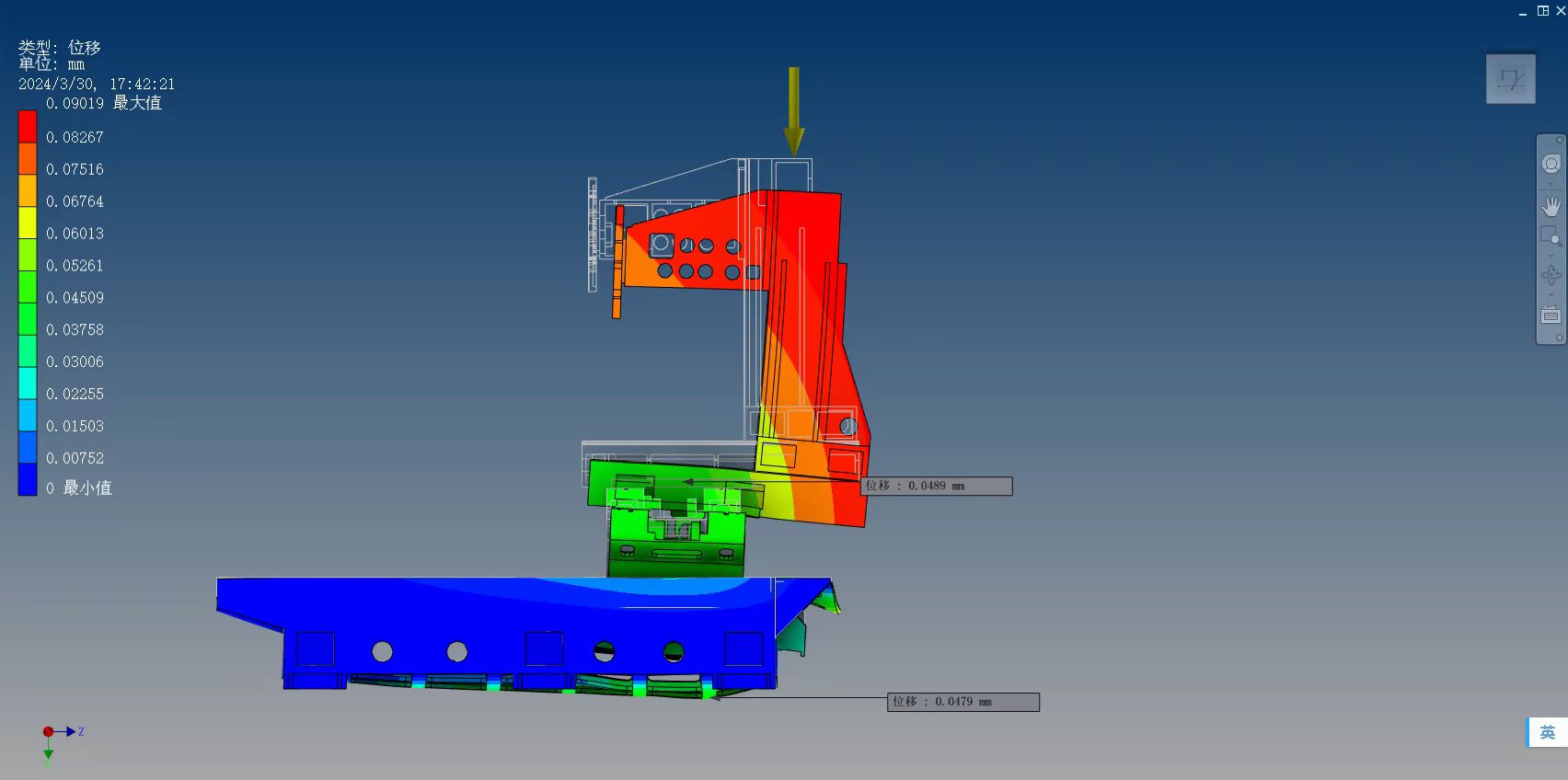Select the 0.0479 mm displacement probe label

963,702
